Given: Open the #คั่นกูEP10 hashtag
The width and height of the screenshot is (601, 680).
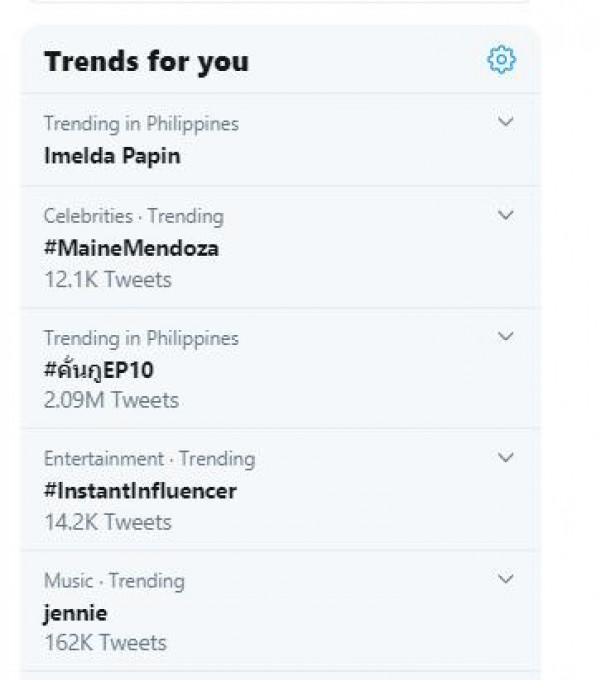Looking at the screenshot, I should (99, 370).
